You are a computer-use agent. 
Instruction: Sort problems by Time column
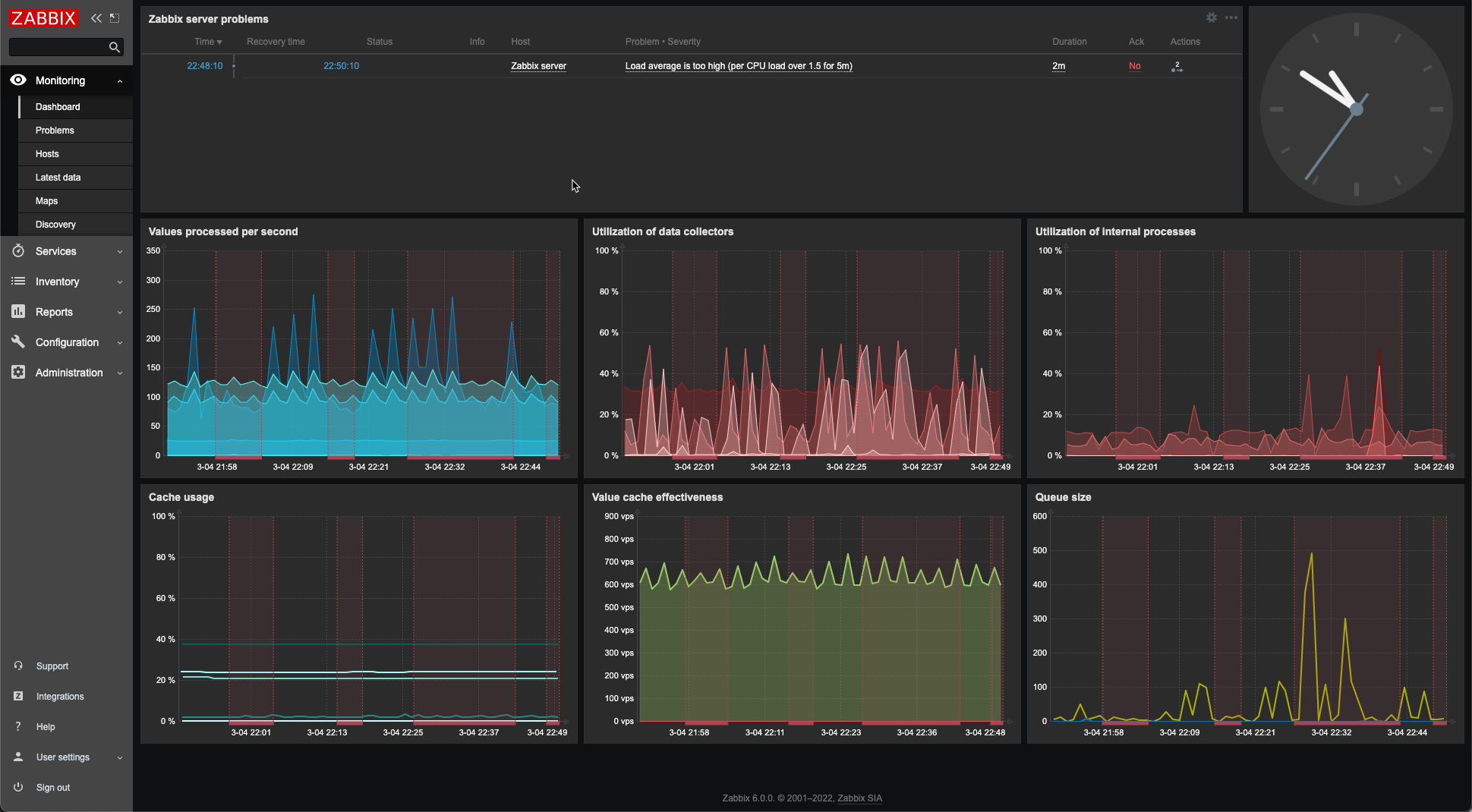tap(207, 42)
